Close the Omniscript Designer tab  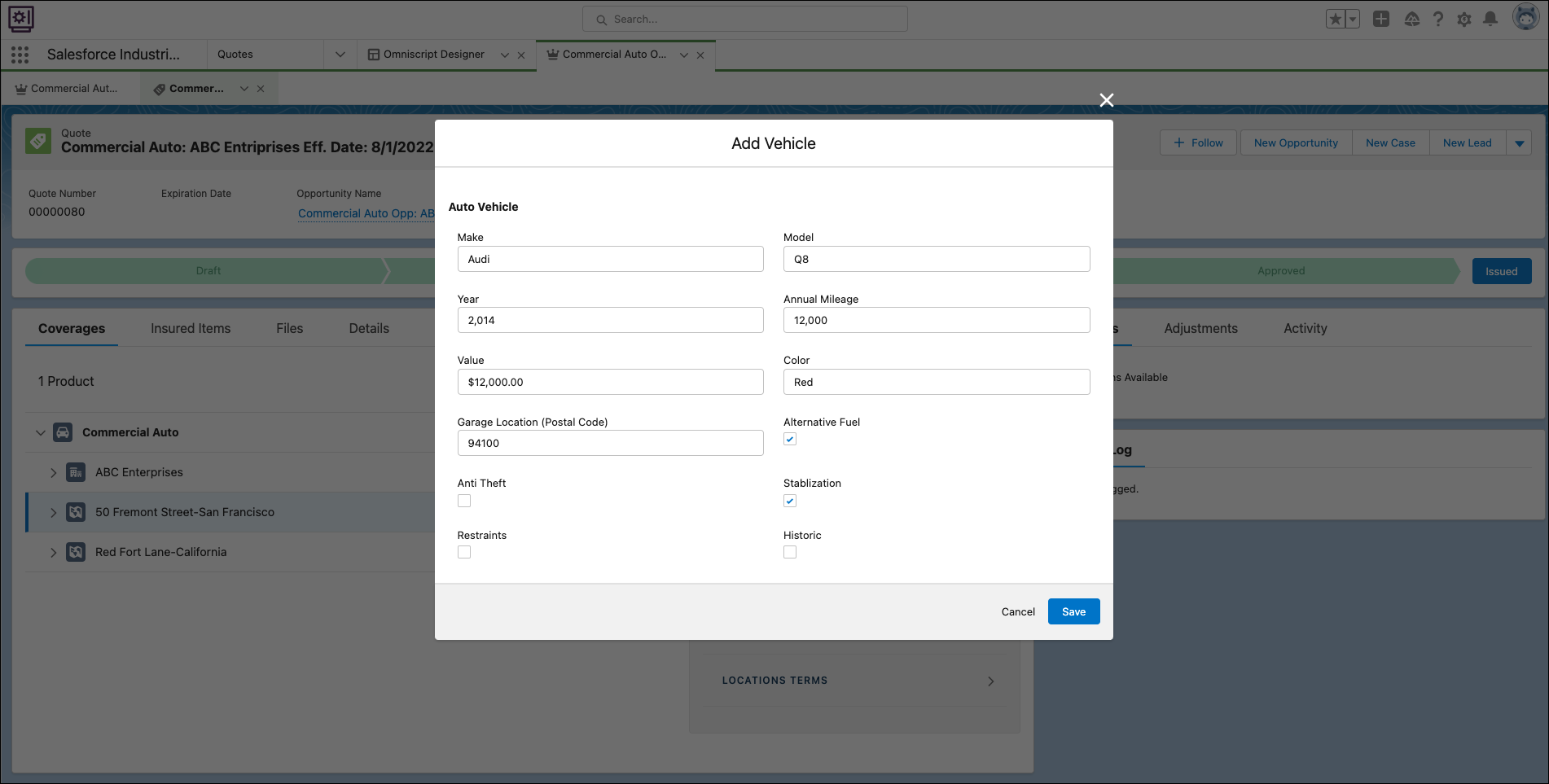click(x=521, y=55)
